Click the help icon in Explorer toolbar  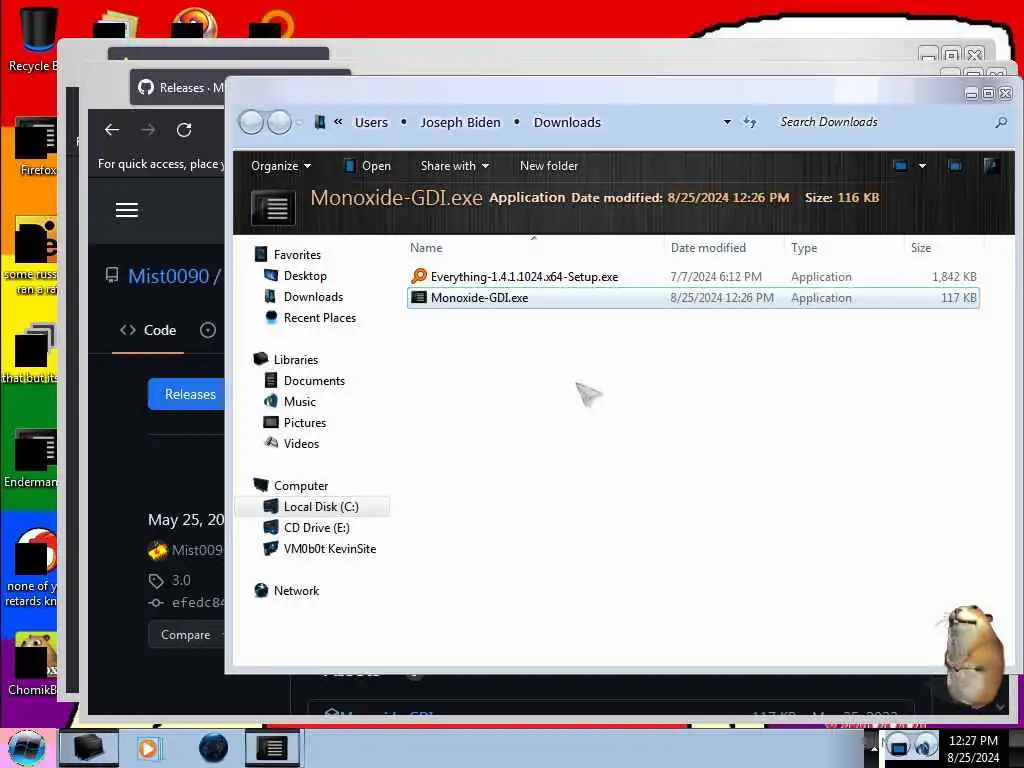click(991, 166)
